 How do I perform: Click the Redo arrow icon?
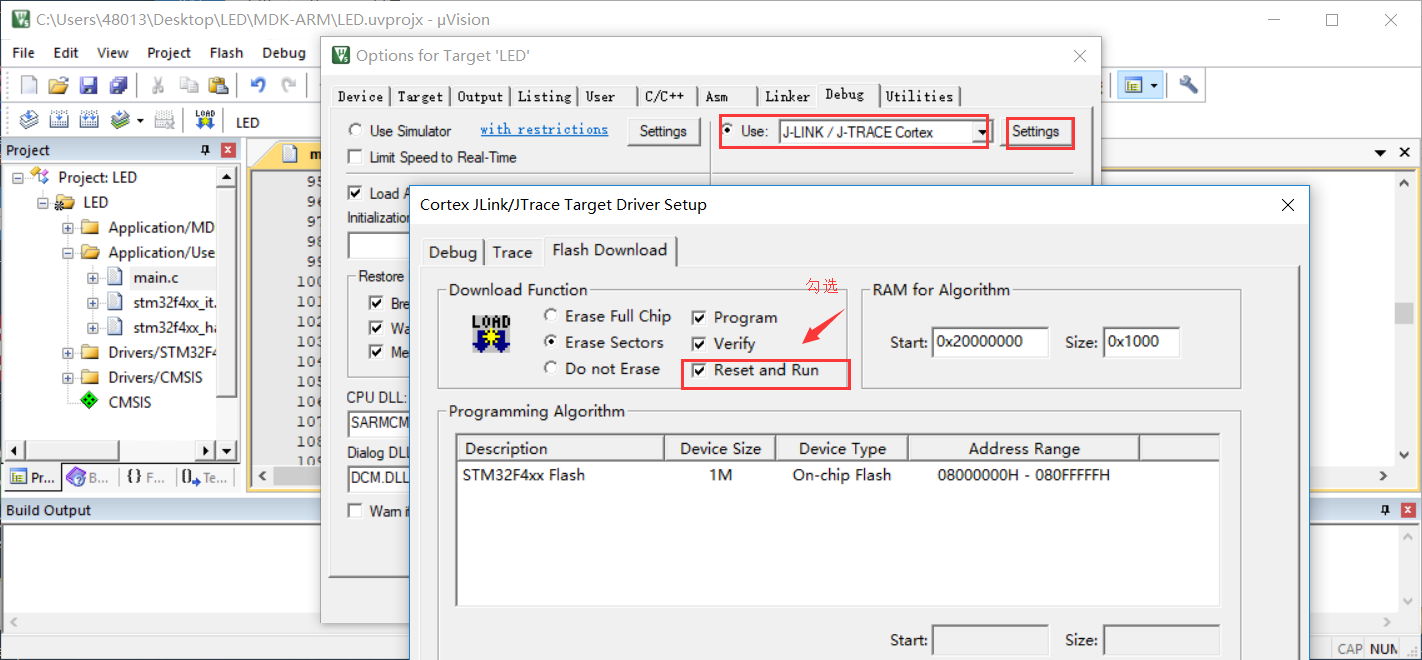(288, 86)
